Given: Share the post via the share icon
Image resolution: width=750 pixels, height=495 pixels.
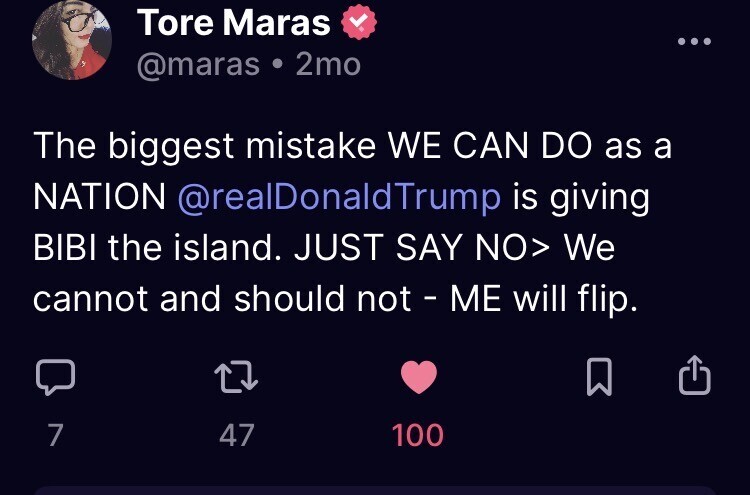Looking at the screenshot, I should pos(694,377).
